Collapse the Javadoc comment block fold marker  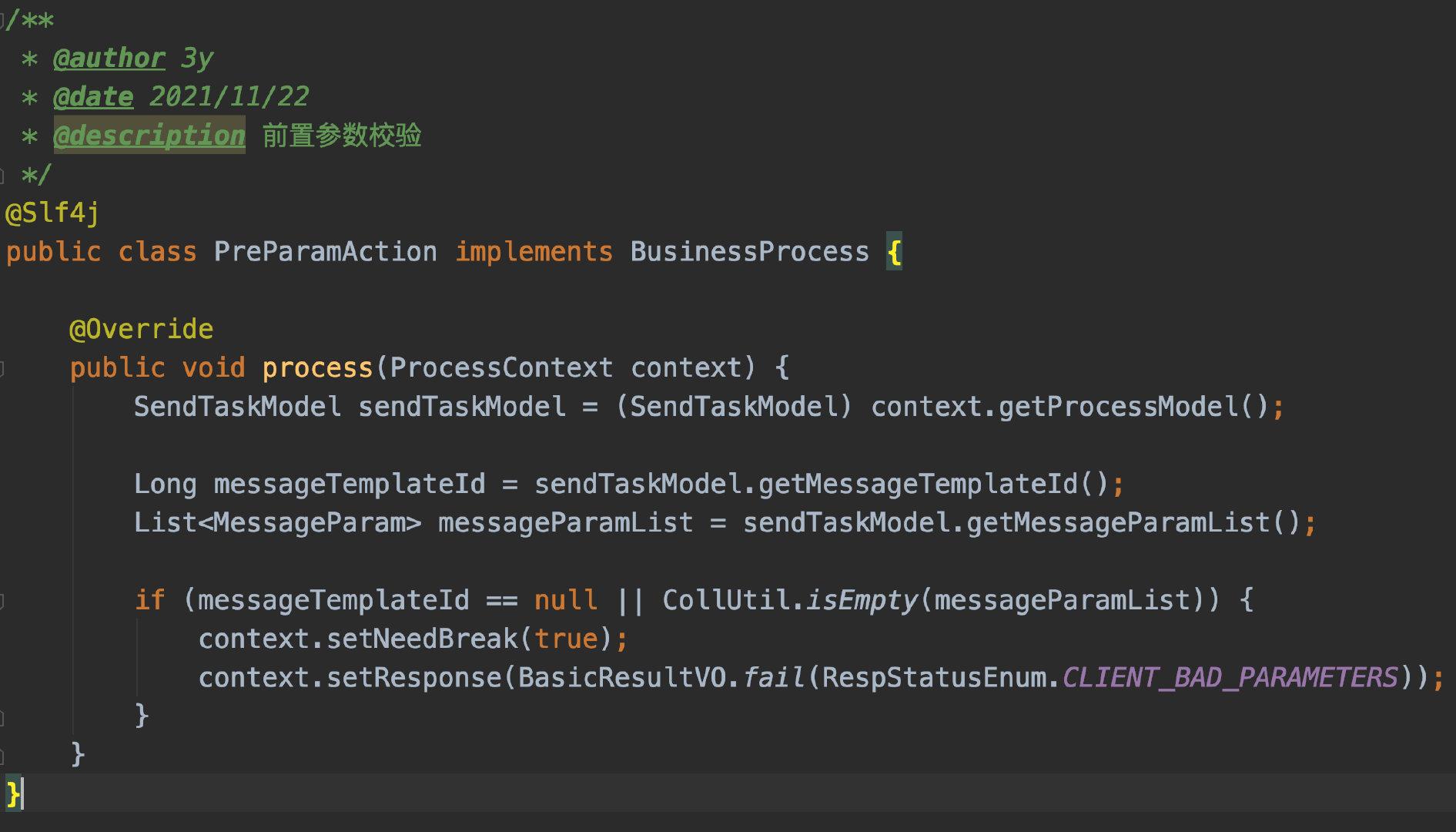point(4,19)
